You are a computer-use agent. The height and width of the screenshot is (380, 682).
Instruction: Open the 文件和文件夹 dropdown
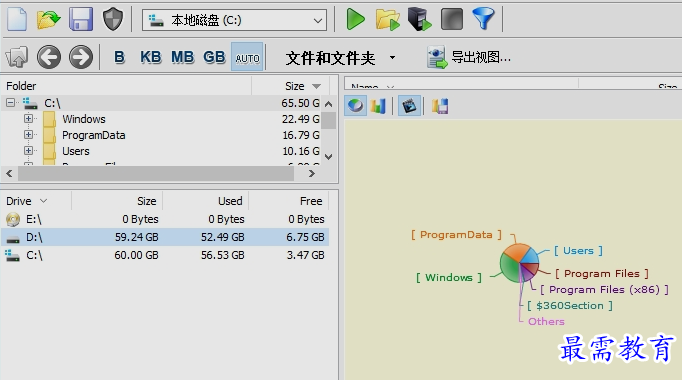click(341, 58)
